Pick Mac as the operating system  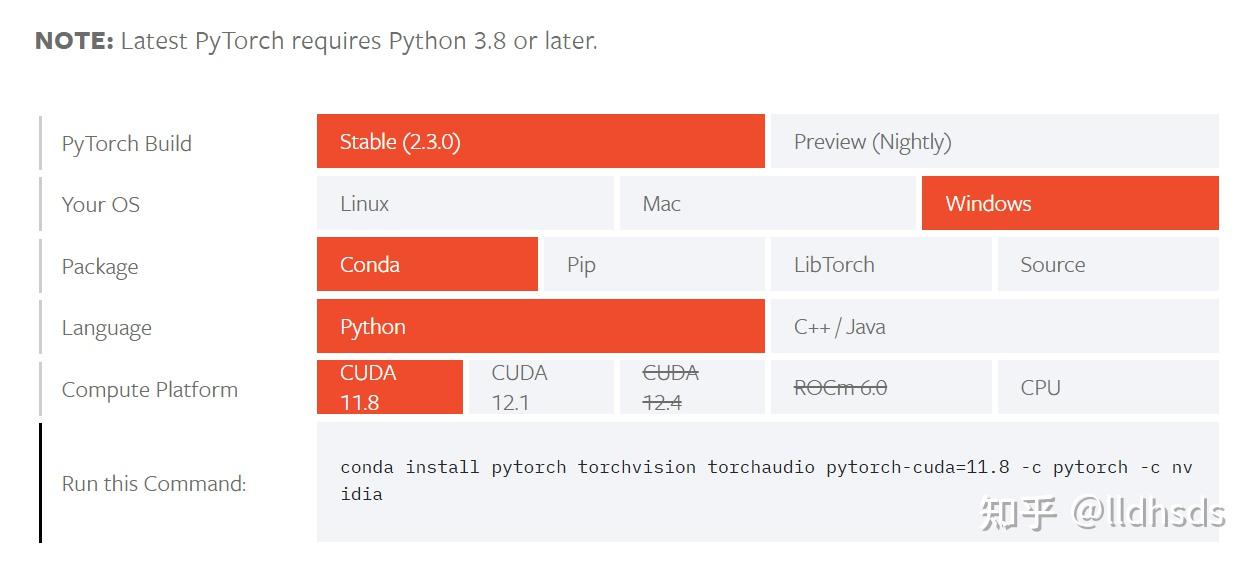coord(767,204)
